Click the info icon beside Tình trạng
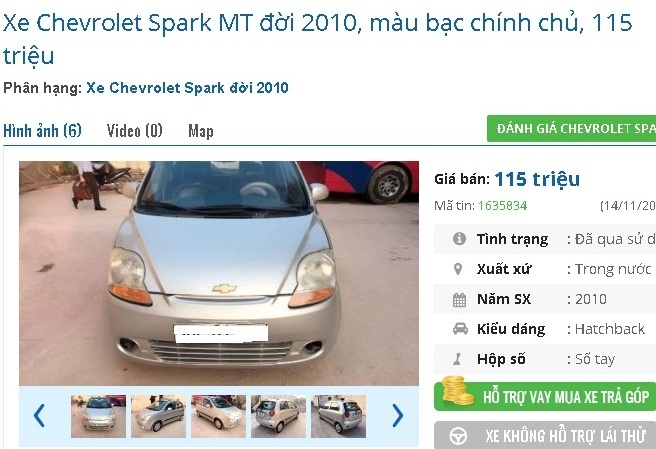 459,239
